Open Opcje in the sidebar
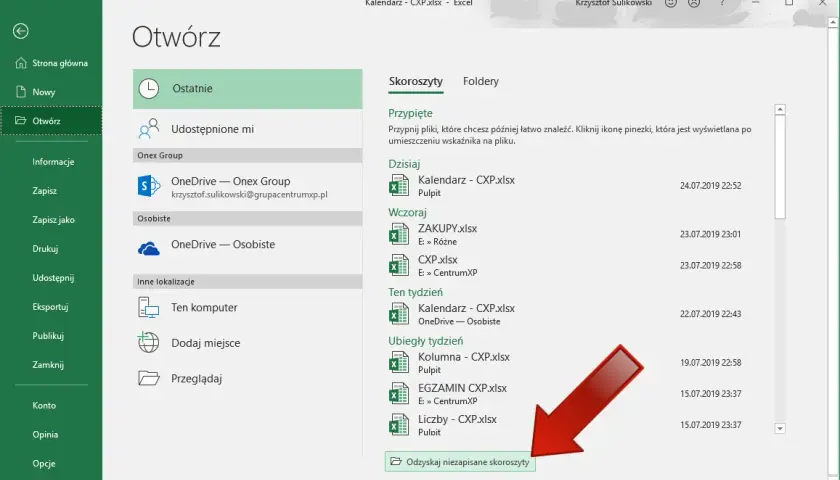The image size is (840, 480). 43,463
